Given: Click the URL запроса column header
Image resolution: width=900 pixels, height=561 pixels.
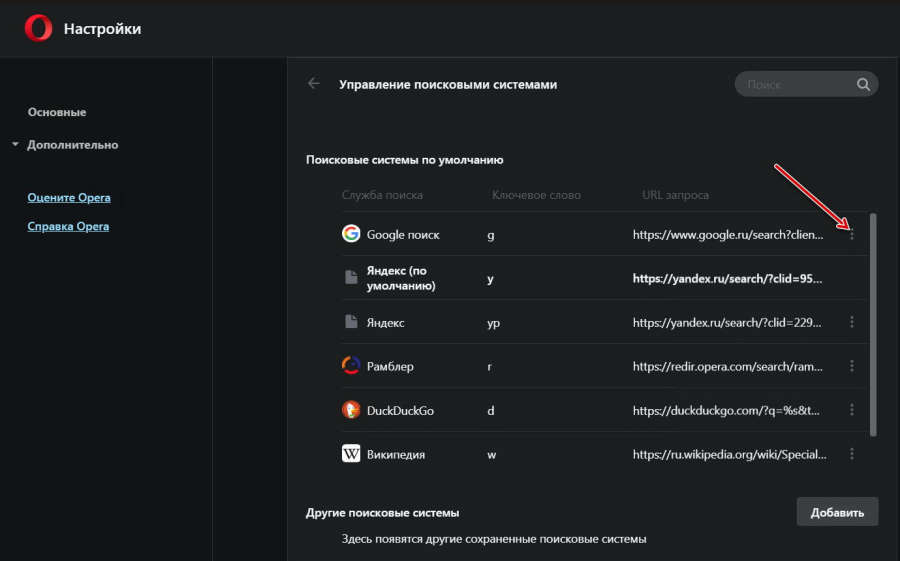Looking at the screenshot, I should pos(675,195).
